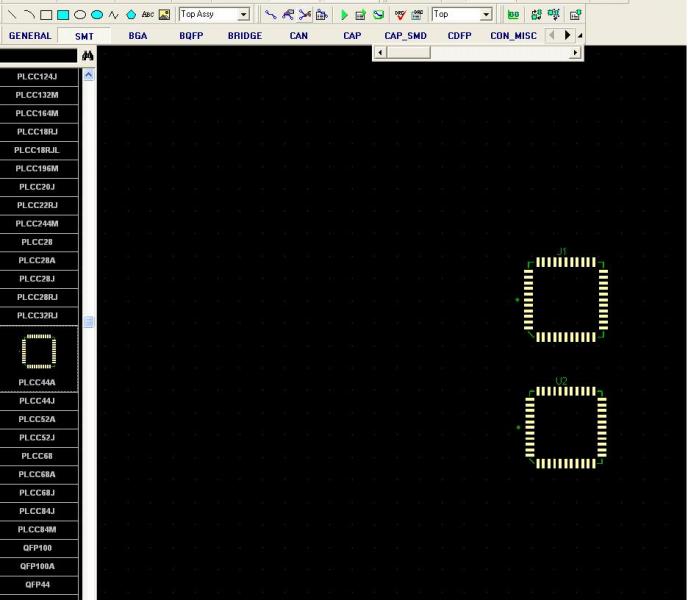Choose the filled cyan rectangle tool
Image resolution: width=688 pixels, height=600 pixels.
tap(63, 15)
